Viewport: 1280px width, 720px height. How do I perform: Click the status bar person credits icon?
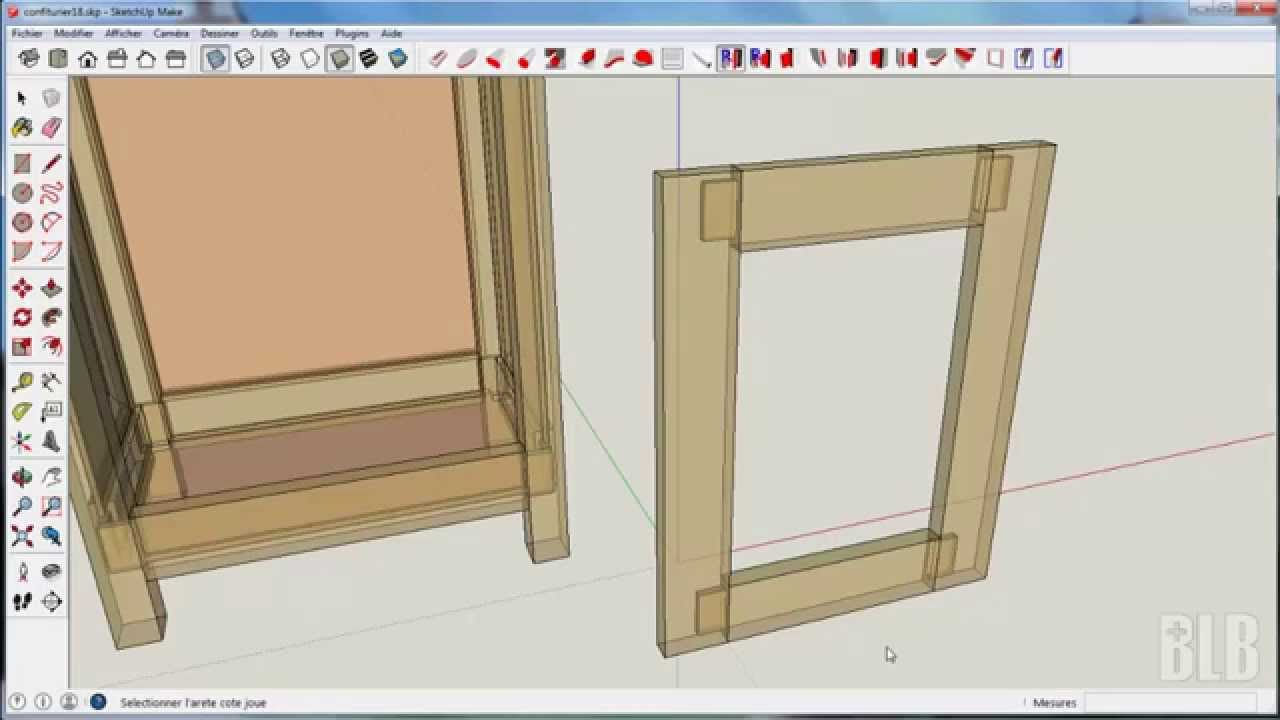coord(69,702)
